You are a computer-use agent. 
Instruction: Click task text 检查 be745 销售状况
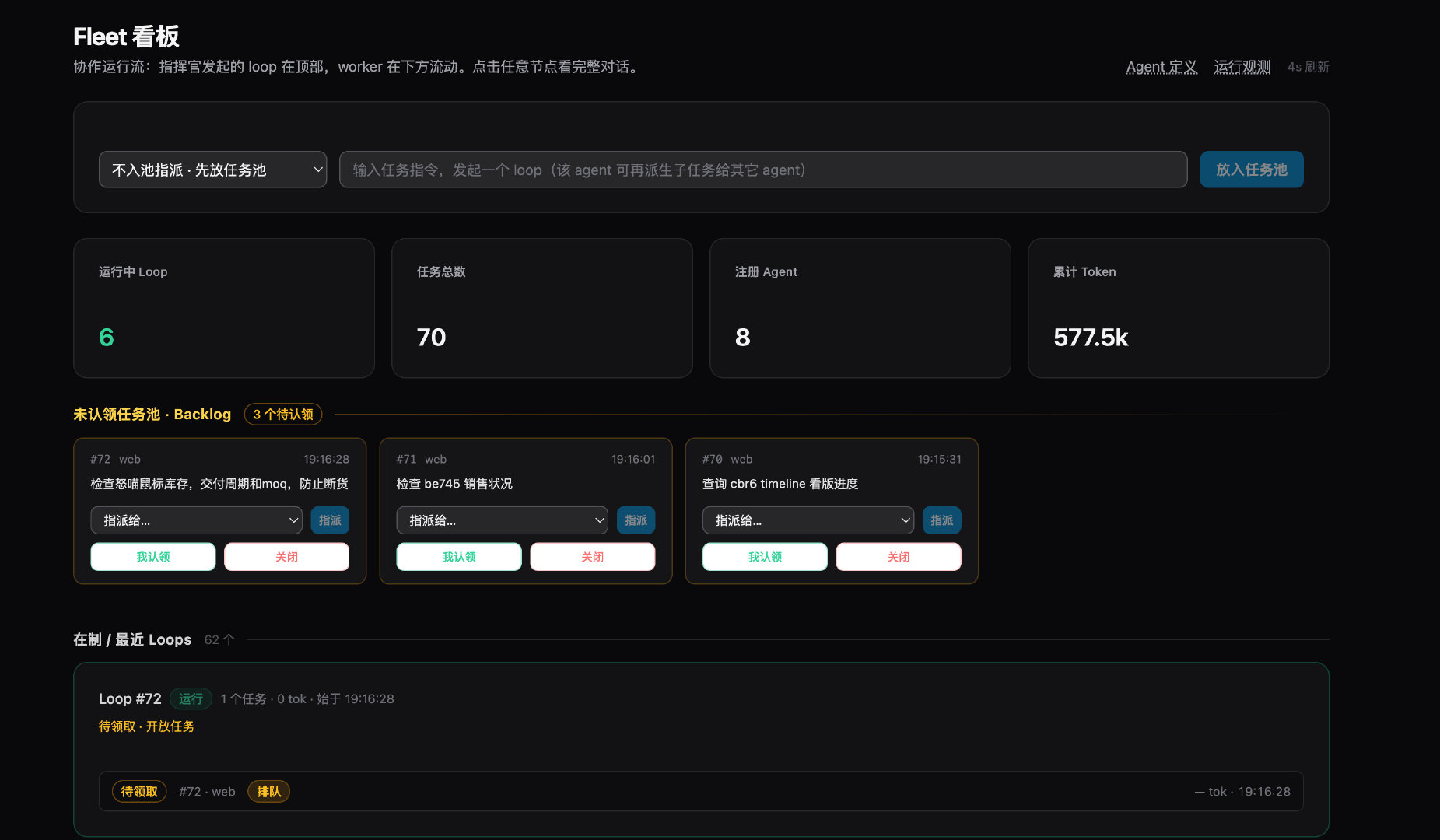tap(454, 484)
